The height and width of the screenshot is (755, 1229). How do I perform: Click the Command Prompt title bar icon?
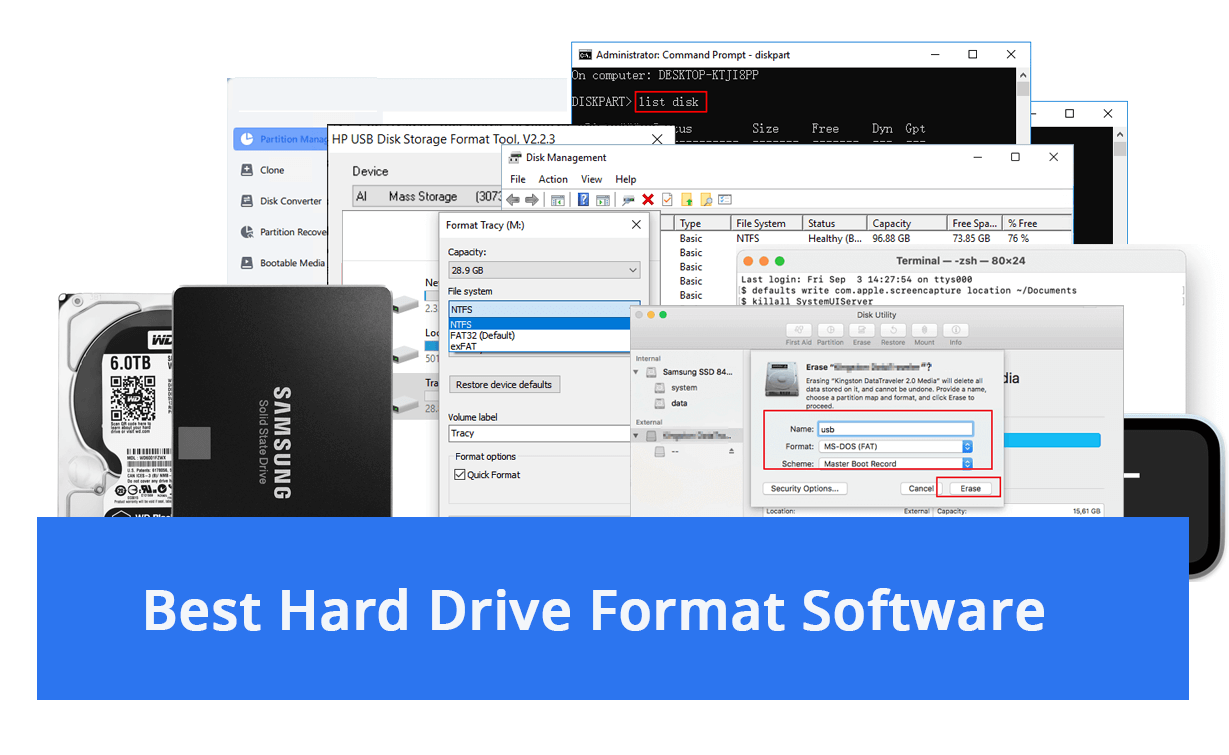(x=585, y=54)
